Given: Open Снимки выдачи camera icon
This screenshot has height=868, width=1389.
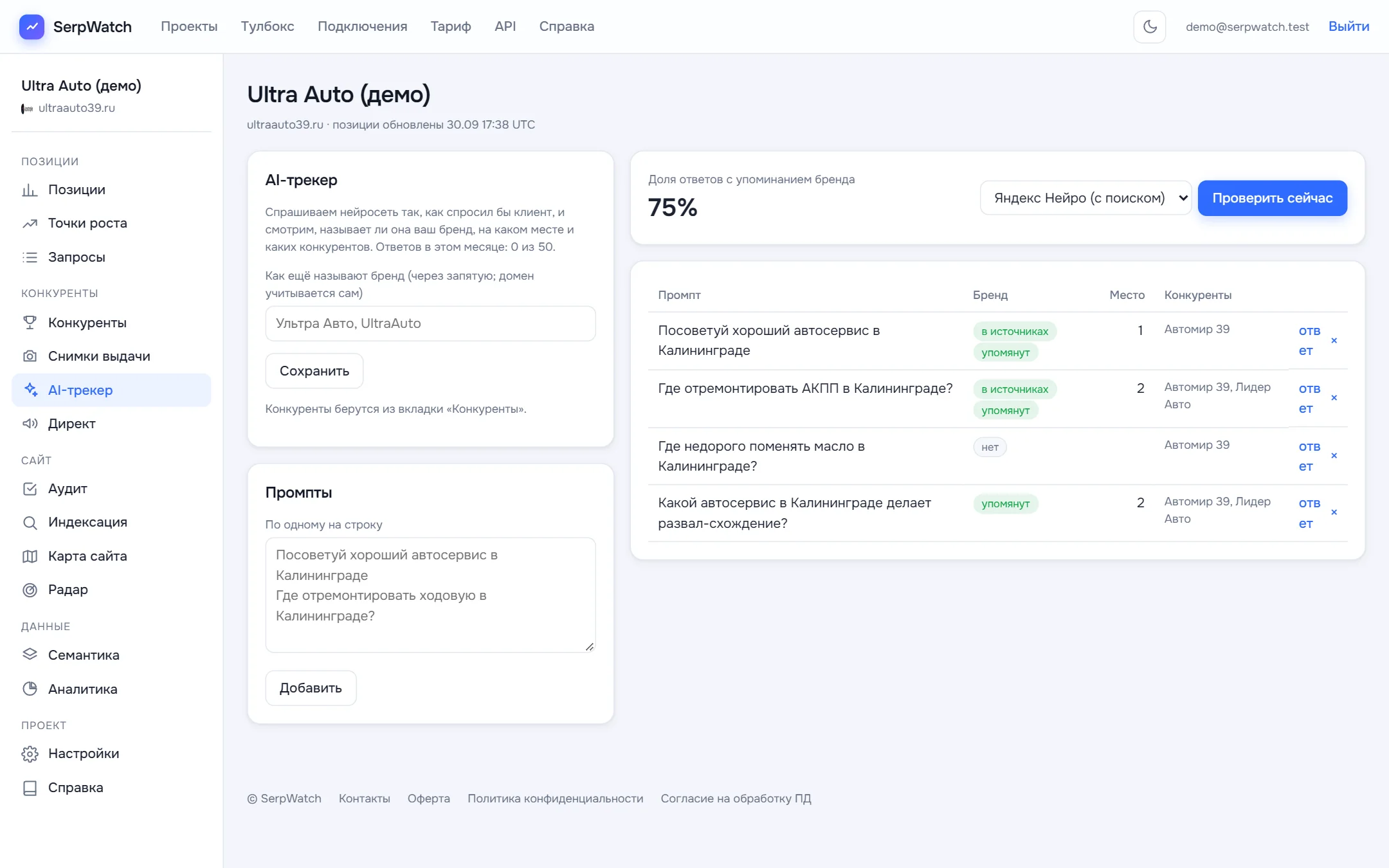Looking at the screenshot, I should coord(30,356).
